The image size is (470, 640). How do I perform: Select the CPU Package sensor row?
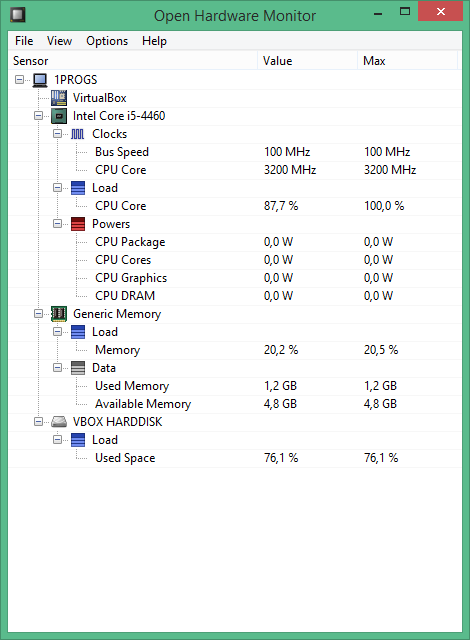235,242
